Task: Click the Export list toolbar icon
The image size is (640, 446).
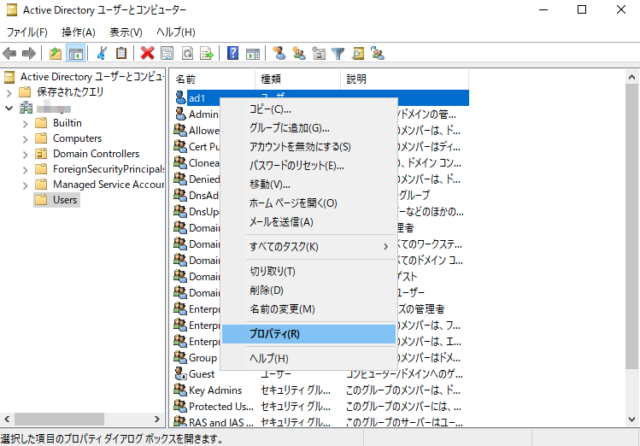Action: tap(207, 53)
